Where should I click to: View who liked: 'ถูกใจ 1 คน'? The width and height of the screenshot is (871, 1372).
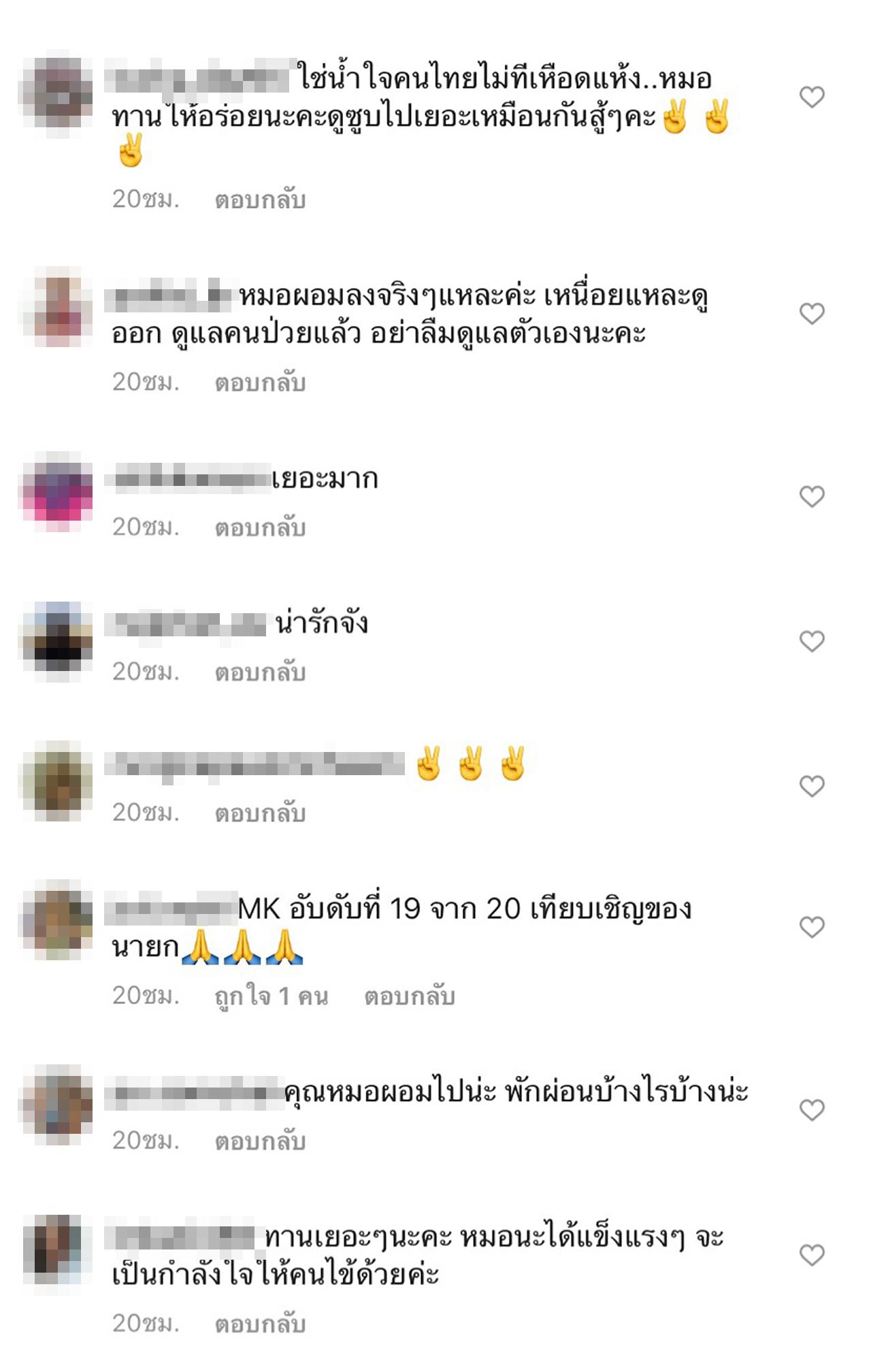[x=272, y=996]
